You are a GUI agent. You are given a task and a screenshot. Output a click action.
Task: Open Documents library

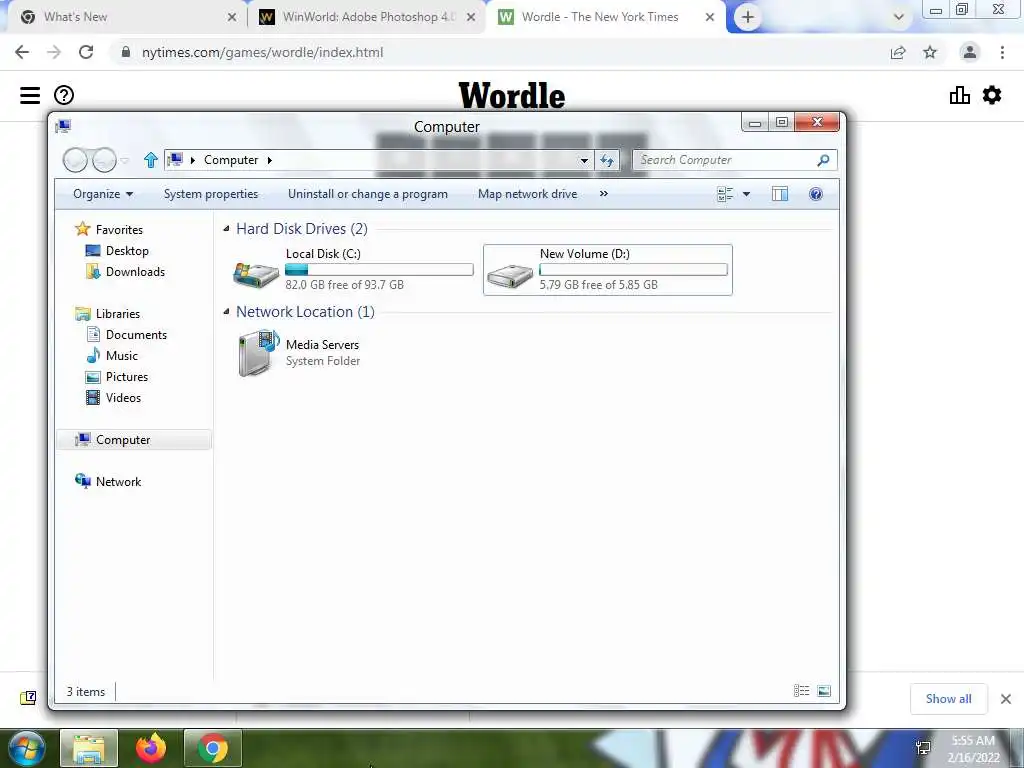coord(136,334)
